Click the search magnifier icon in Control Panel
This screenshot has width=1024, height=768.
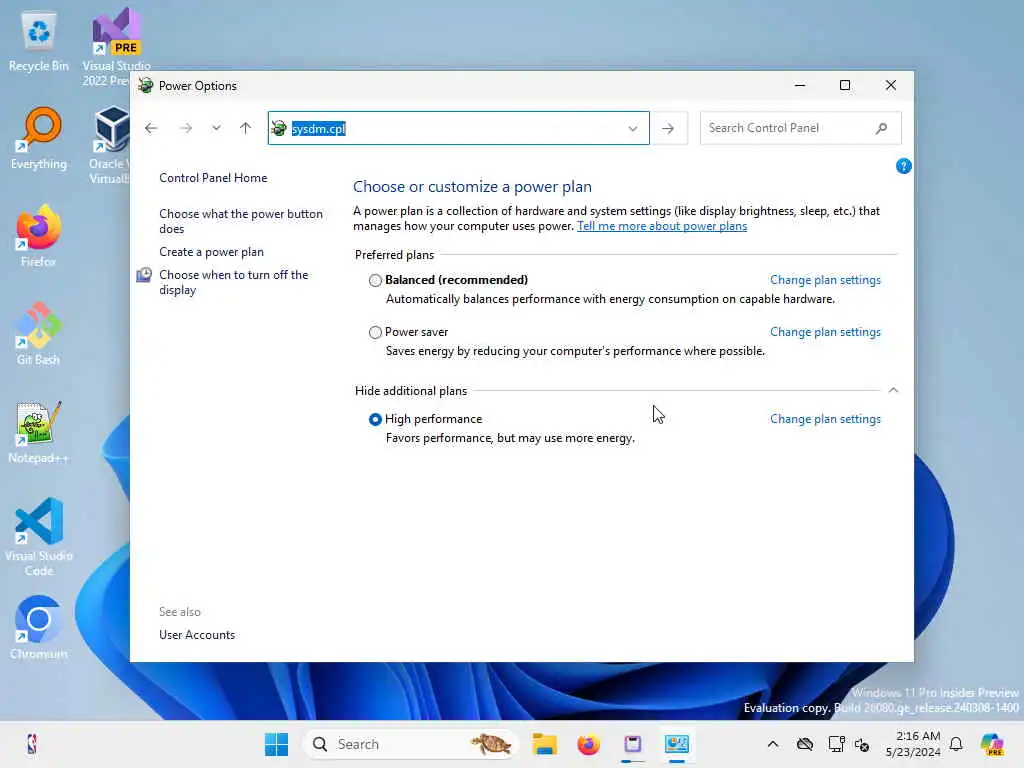click(882, 128)
